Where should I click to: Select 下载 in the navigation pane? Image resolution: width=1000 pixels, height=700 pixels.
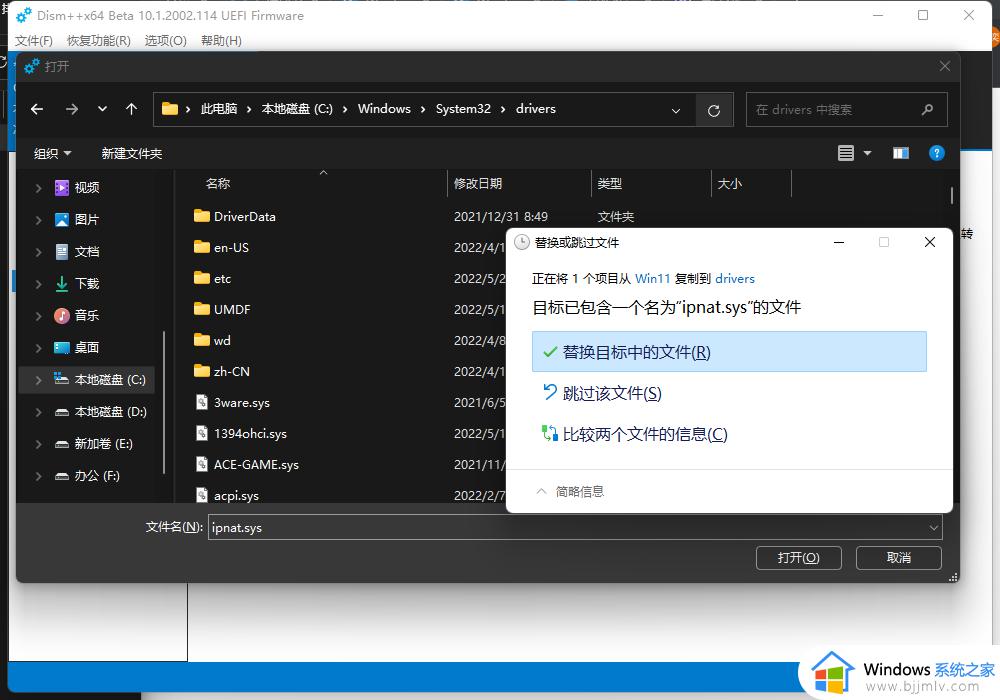coord(87,283)
